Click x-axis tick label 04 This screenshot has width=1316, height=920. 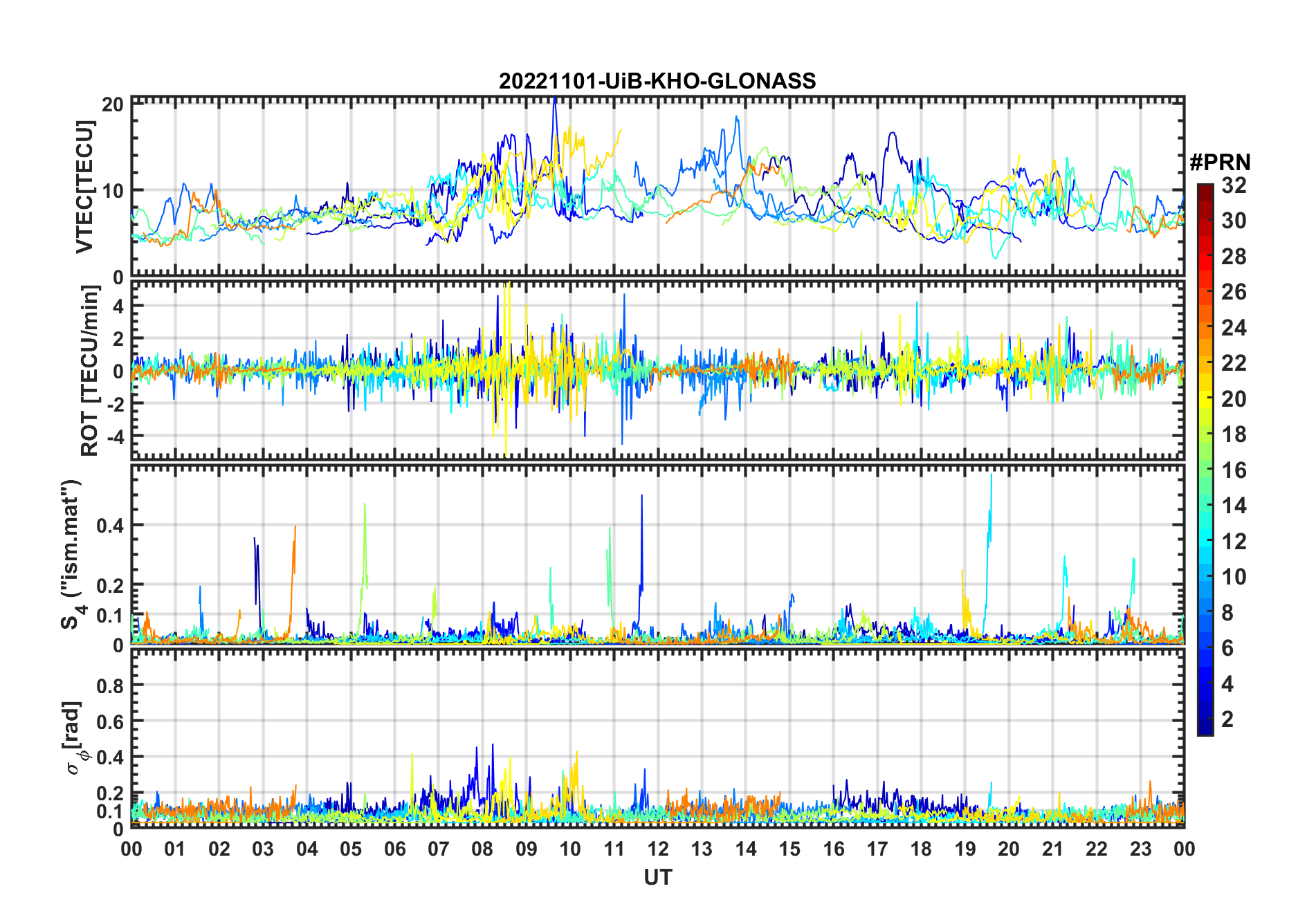coord(307,849)
